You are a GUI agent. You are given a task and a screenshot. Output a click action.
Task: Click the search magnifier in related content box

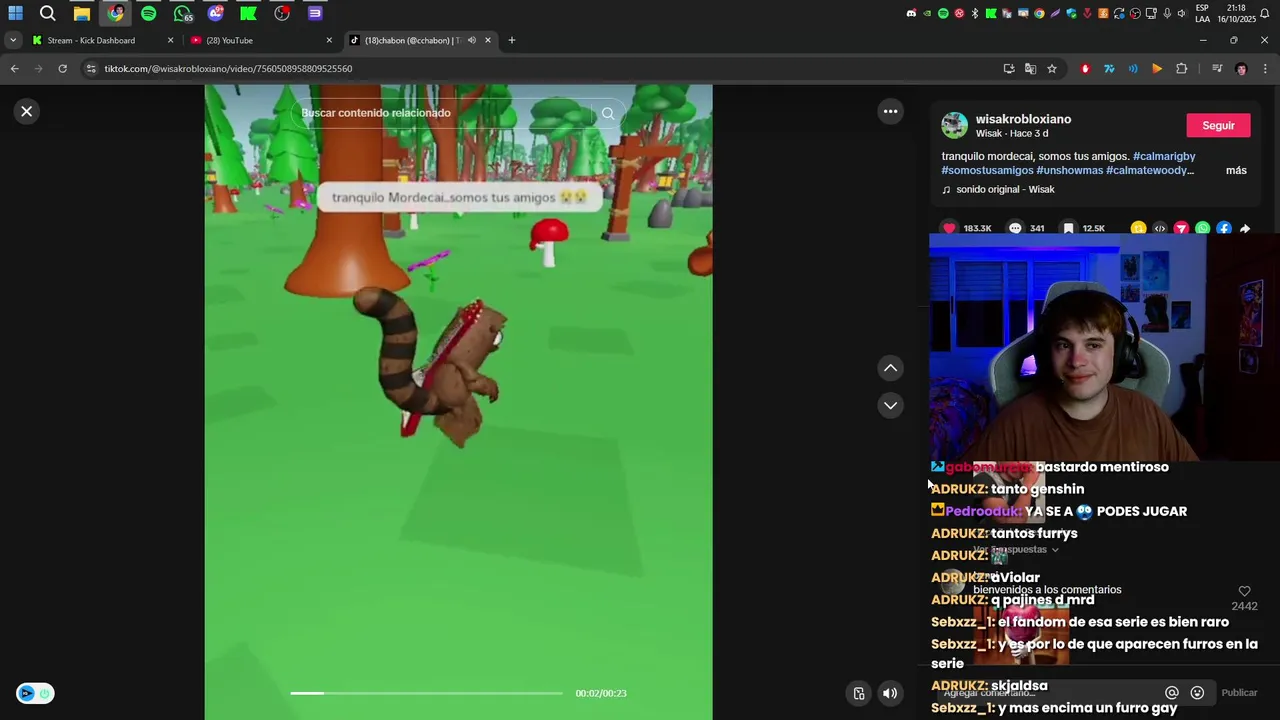coord(607,113)
